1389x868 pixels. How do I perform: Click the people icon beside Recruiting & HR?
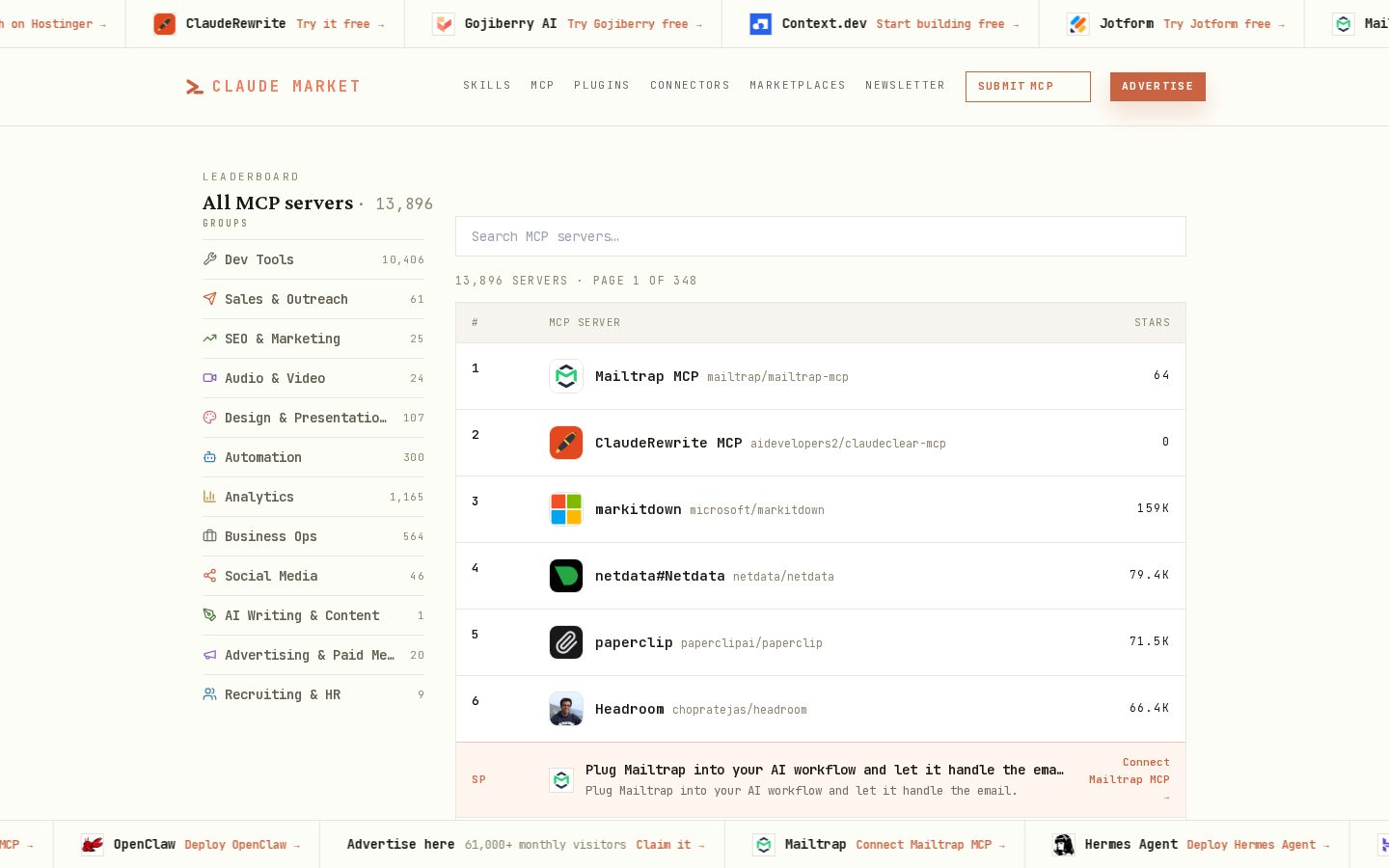(209, 693)
